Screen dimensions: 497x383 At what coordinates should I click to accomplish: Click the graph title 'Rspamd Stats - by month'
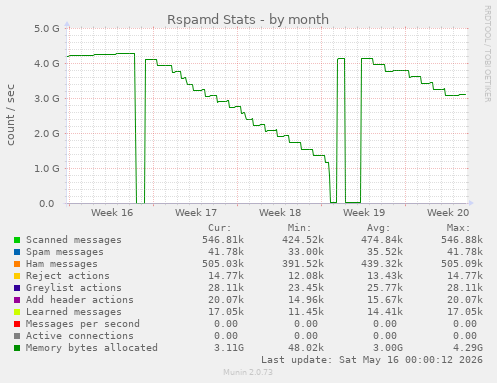point(248,20)
